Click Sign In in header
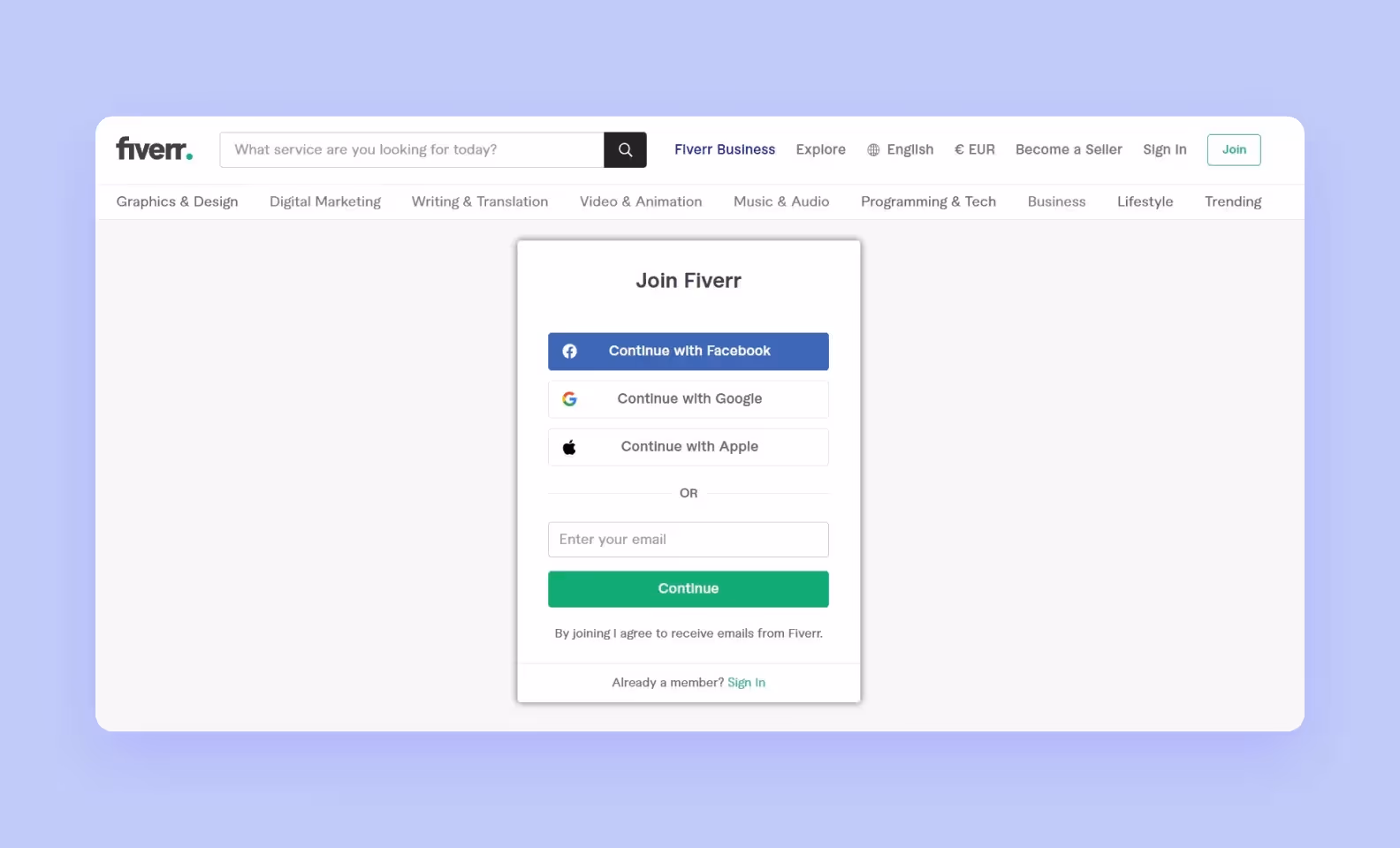Viewport: 1400px width, 848px height. pos(1164,150)
